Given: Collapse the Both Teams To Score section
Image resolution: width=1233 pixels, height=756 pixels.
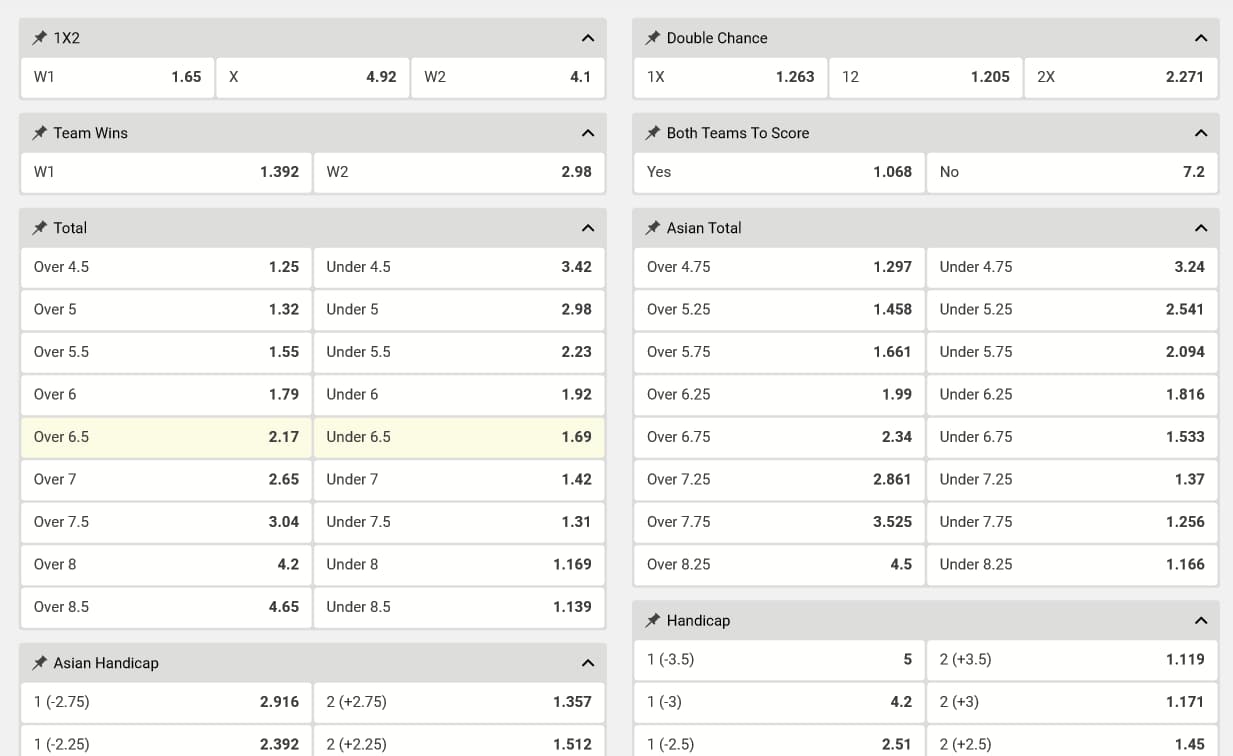Looking at the screenshot, I should click(x=1201, y=133).
